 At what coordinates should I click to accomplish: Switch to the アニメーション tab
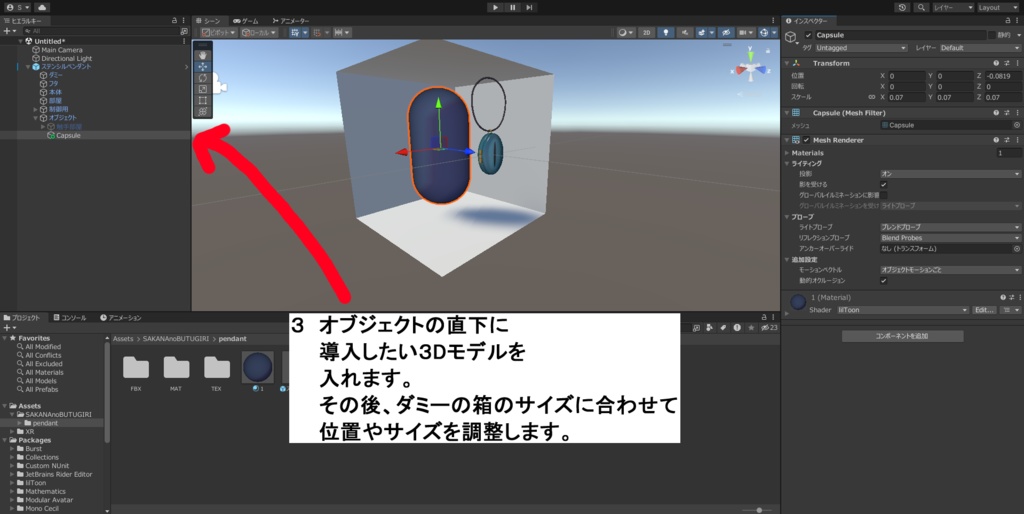[121, 317]
